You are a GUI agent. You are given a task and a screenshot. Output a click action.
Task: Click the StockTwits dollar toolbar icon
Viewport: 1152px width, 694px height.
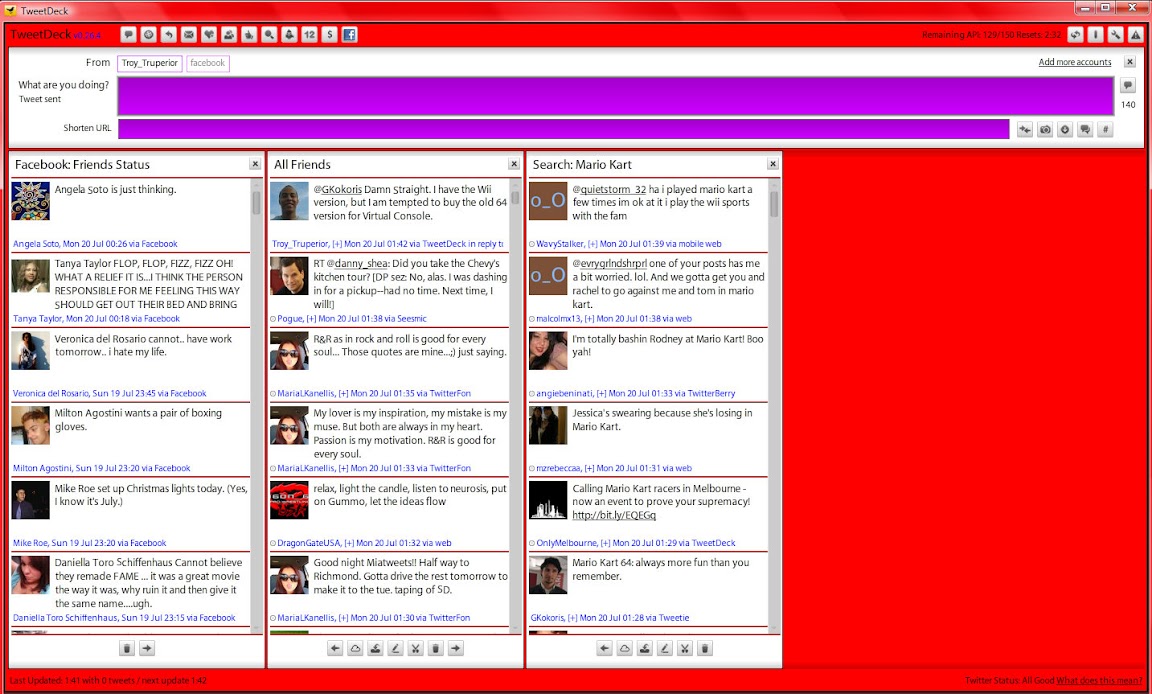pos(329,35)
